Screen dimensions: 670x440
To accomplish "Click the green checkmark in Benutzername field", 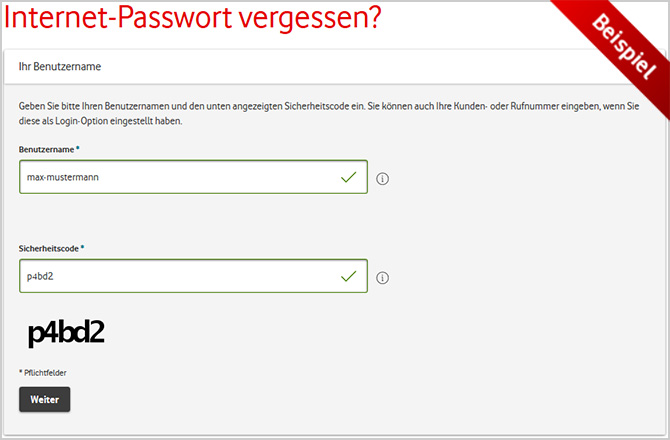I will tap(348, 177).
